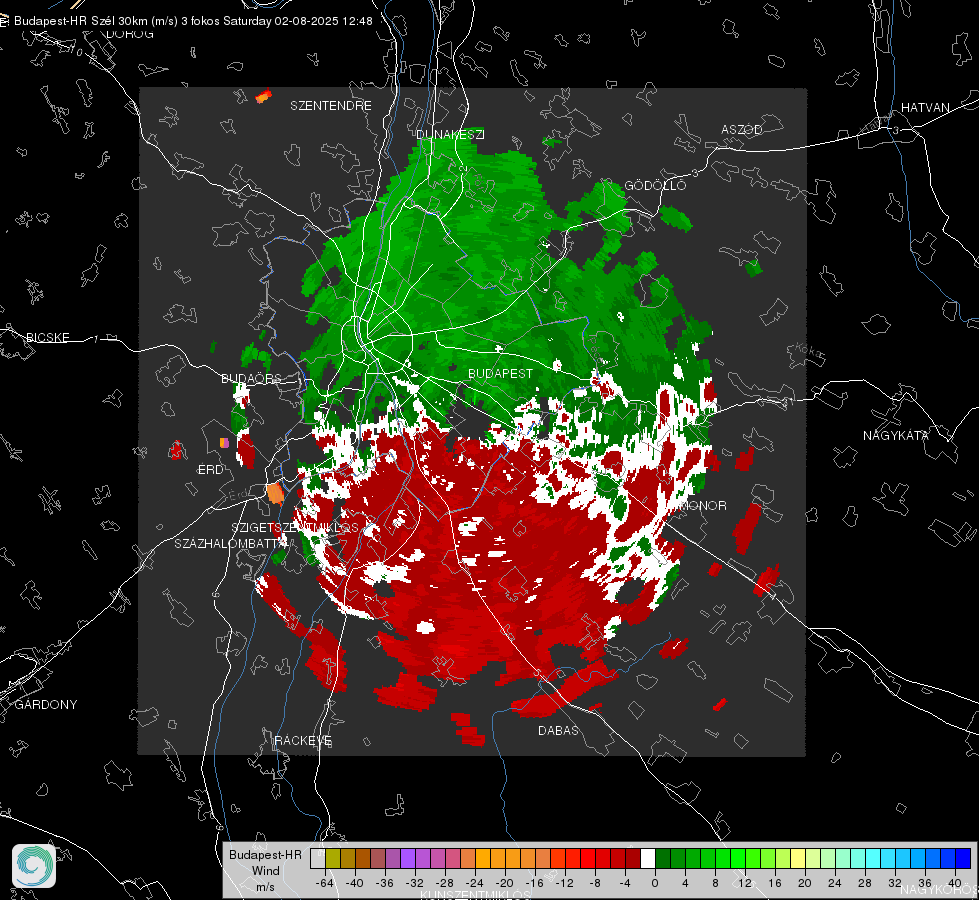Click the MONOR map label
Screen dimensions: 979x900
click(703, 505)
